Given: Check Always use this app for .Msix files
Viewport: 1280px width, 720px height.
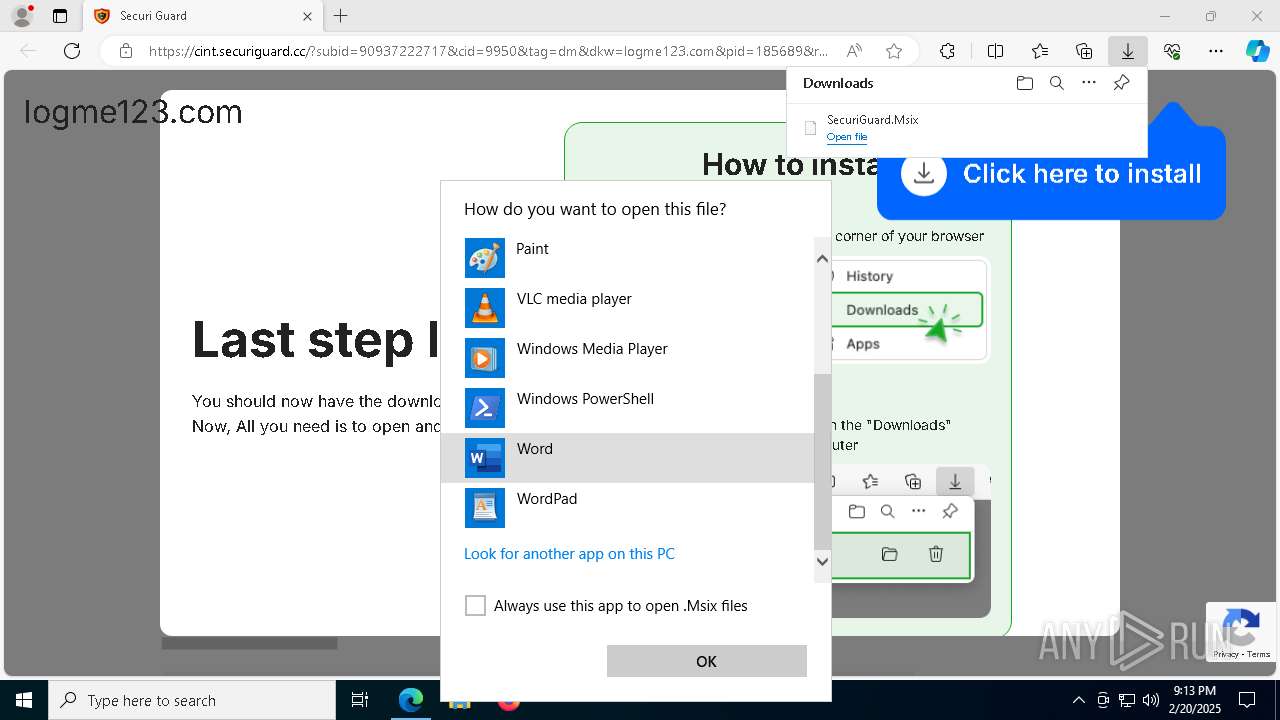Looking at the screenshot, I should (x=475, y=606).
